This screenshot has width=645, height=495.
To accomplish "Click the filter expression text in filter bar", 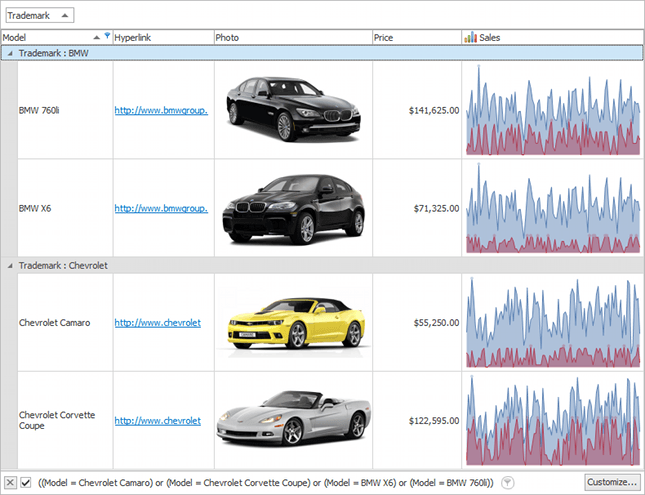I will pyautogui.click(x=265, y=483).
